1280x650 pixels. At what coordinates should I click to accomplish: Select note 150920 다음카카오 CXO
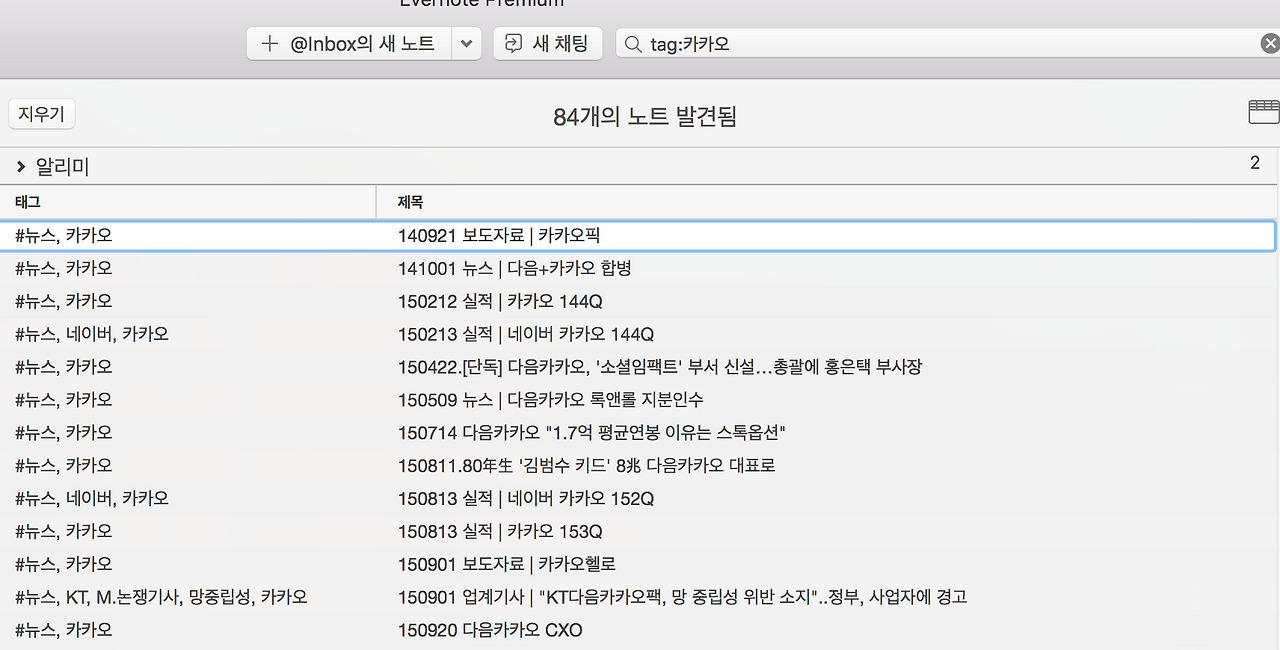pyautogui.click(x=638, y=630)
